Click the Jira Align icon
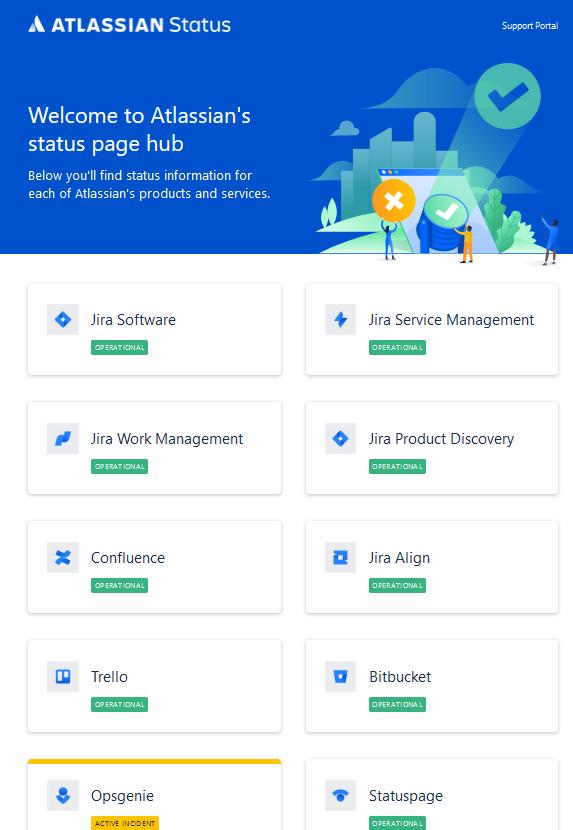Viewport: 573px width, 830px height. pyautogui.click(x=341, y=557)
